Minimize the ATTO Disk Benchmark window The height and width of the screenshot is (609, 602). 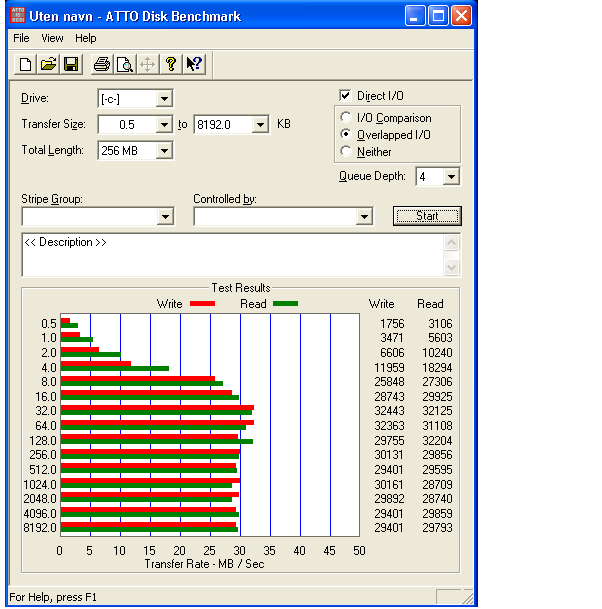tap(415, 16)
